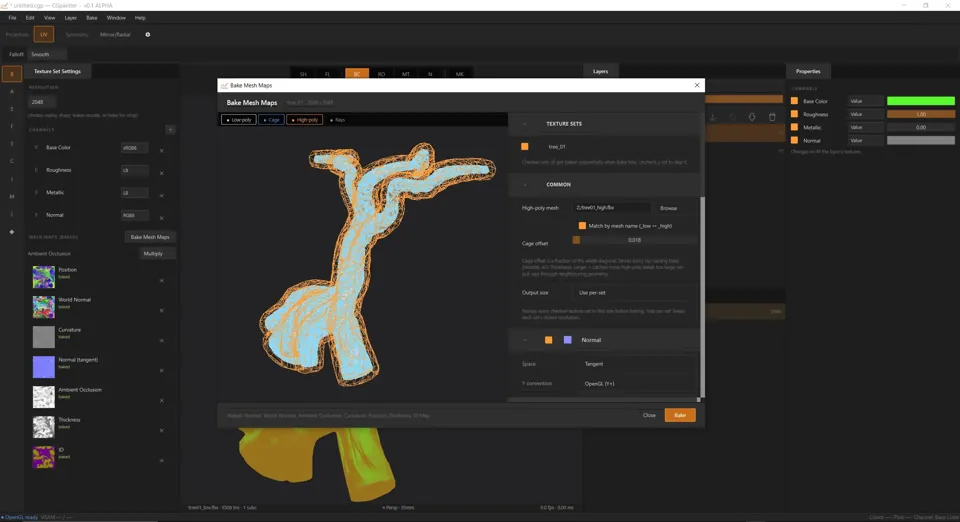Collapse the TEXTURE SETS section

525,124
